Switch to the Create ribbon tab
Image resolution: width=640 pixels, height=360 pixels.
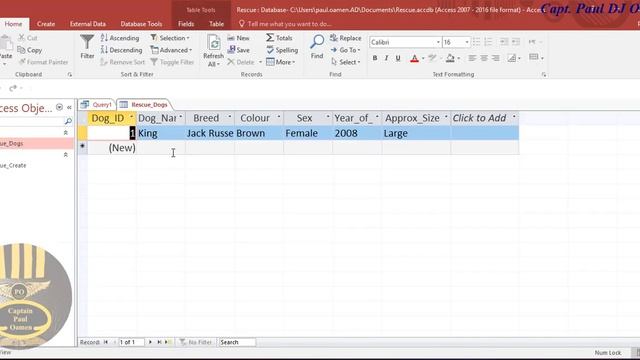coord(46,24)
